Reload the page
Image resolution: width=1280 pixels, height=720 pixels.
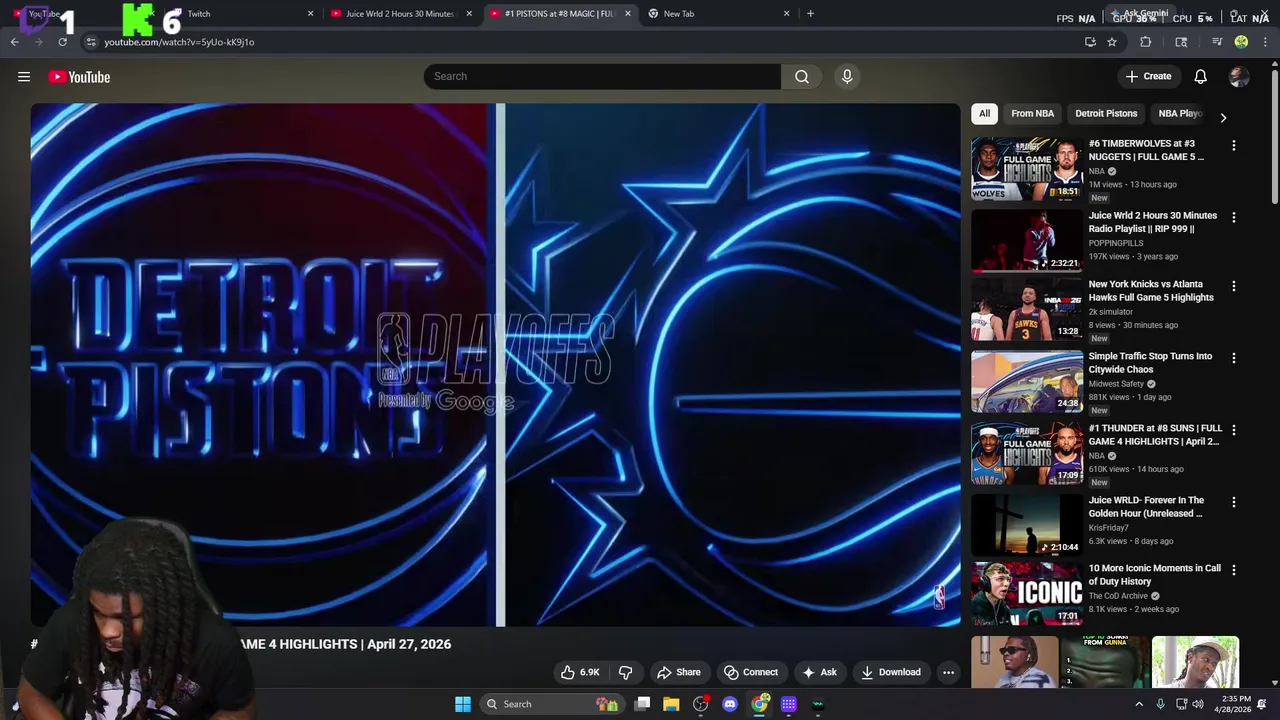62,42
